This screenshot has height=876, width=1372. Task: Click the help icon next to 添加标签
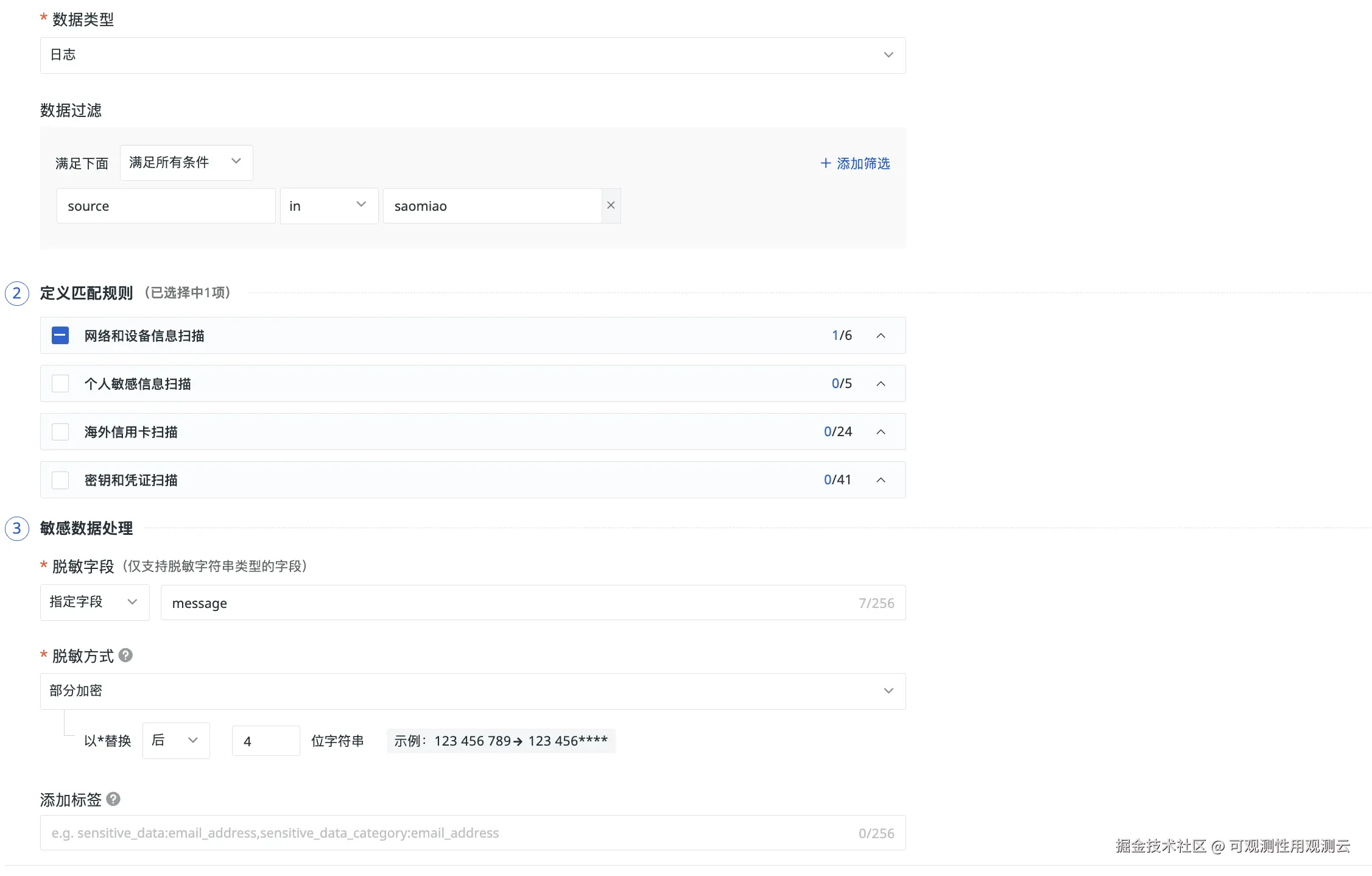click(113, 799)
